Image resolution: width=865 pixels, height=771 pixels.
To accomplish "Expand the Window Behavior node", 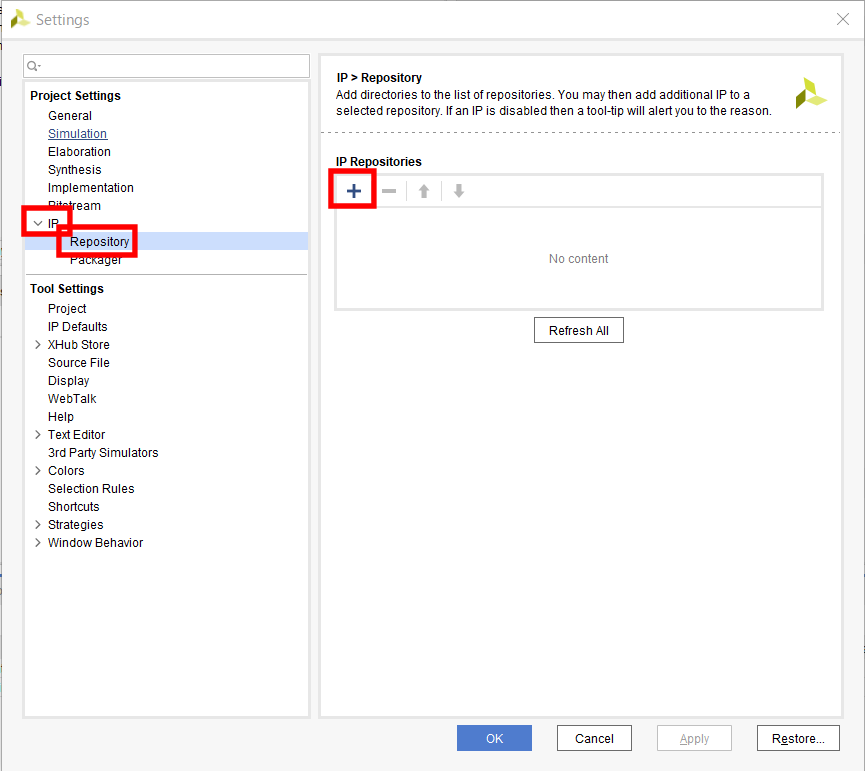I will pos(38,543).
